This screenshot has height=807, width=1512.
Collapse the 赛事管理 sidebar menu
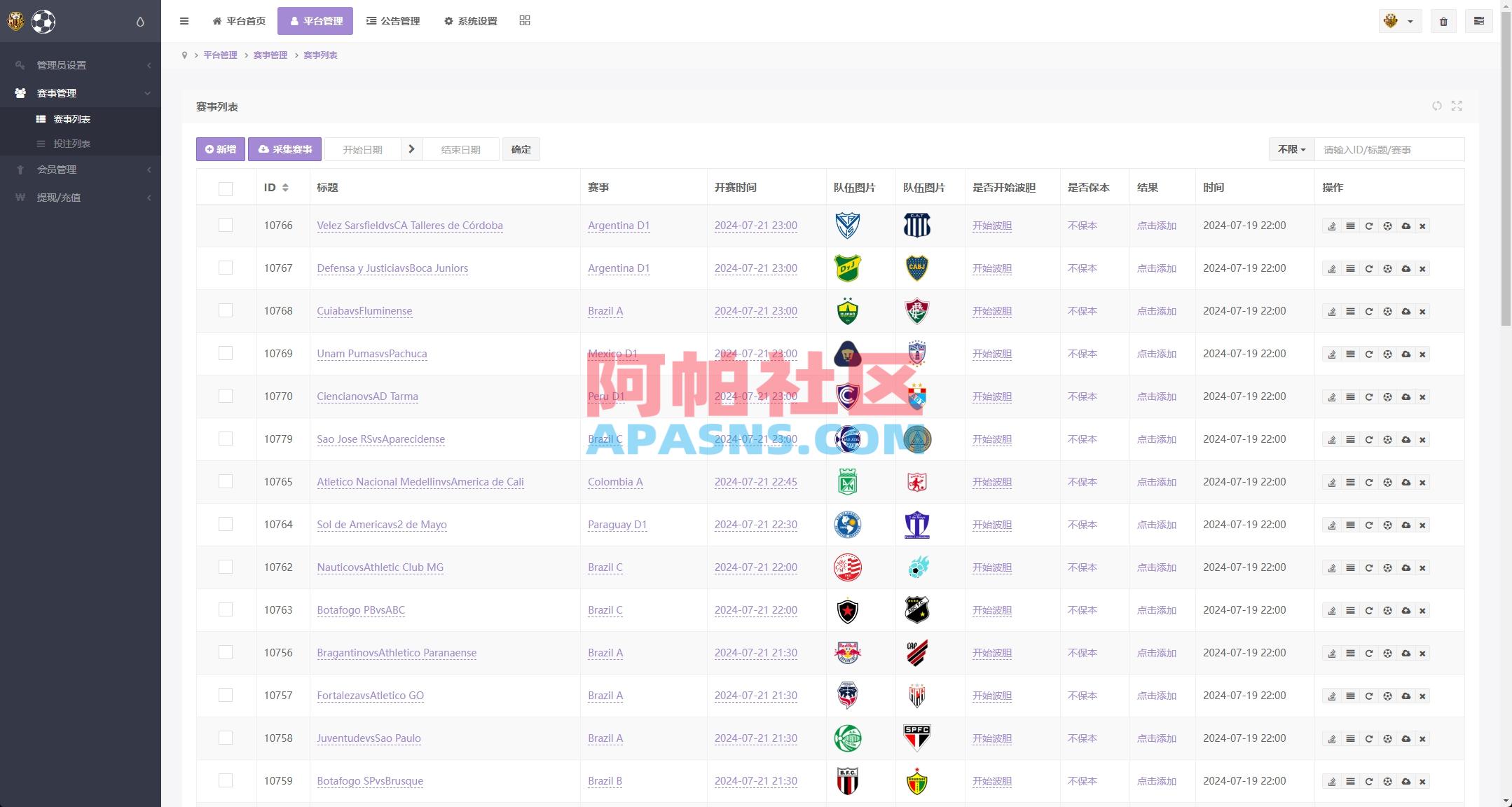(x=81, y=92)
